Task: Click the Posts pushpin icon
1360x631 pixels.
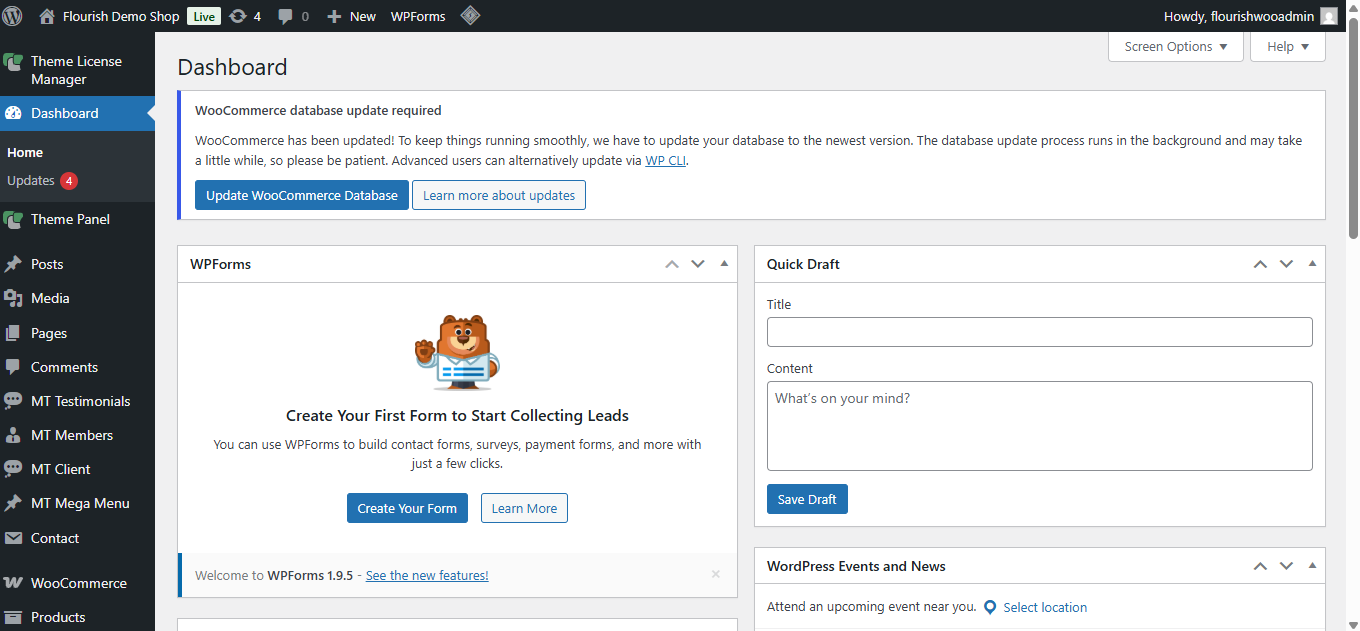Action: pyautogui.click(x=13, y=264)
